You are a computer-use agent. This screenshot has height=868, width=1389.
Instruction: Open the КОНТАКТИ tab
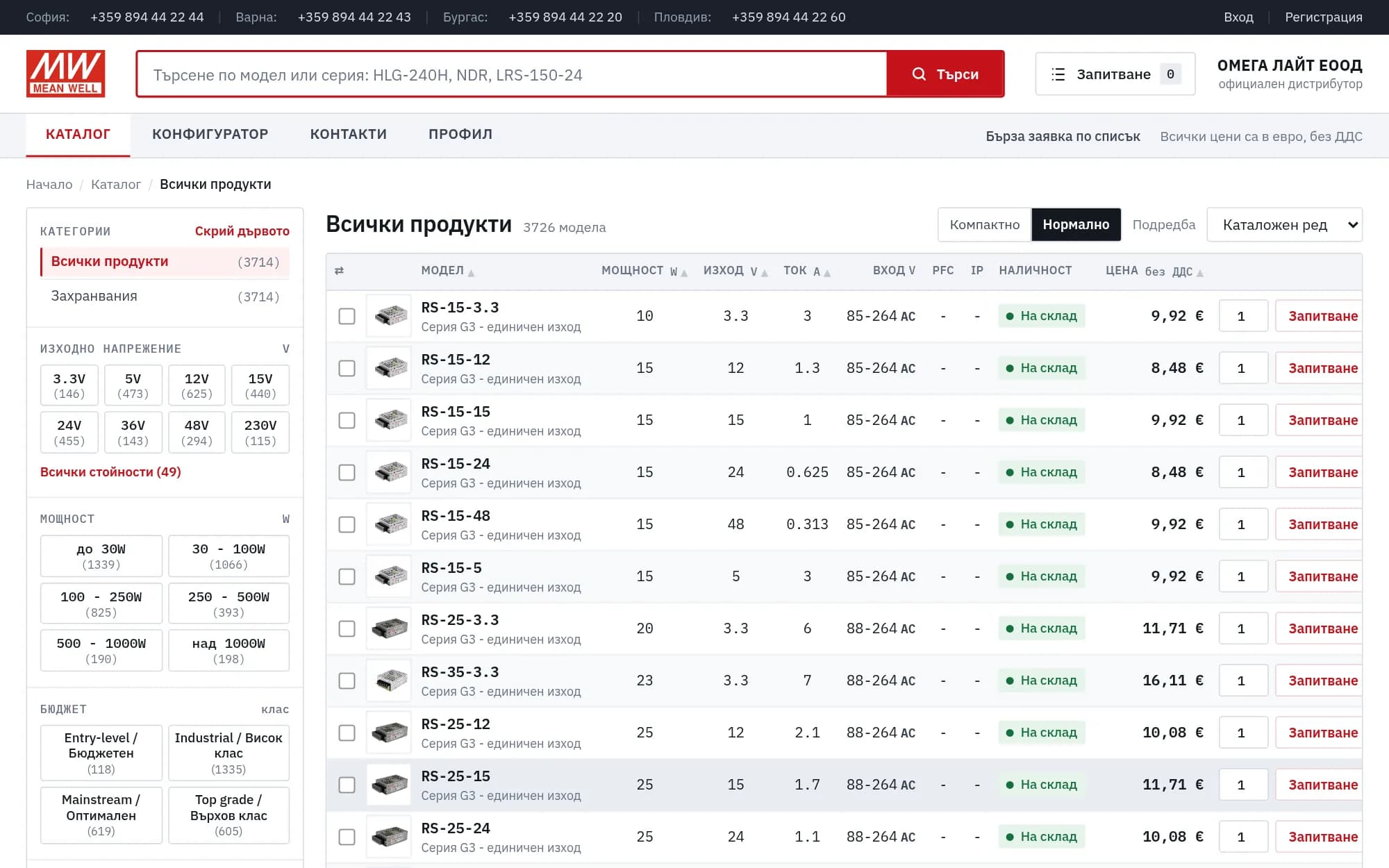click(348, 134)
